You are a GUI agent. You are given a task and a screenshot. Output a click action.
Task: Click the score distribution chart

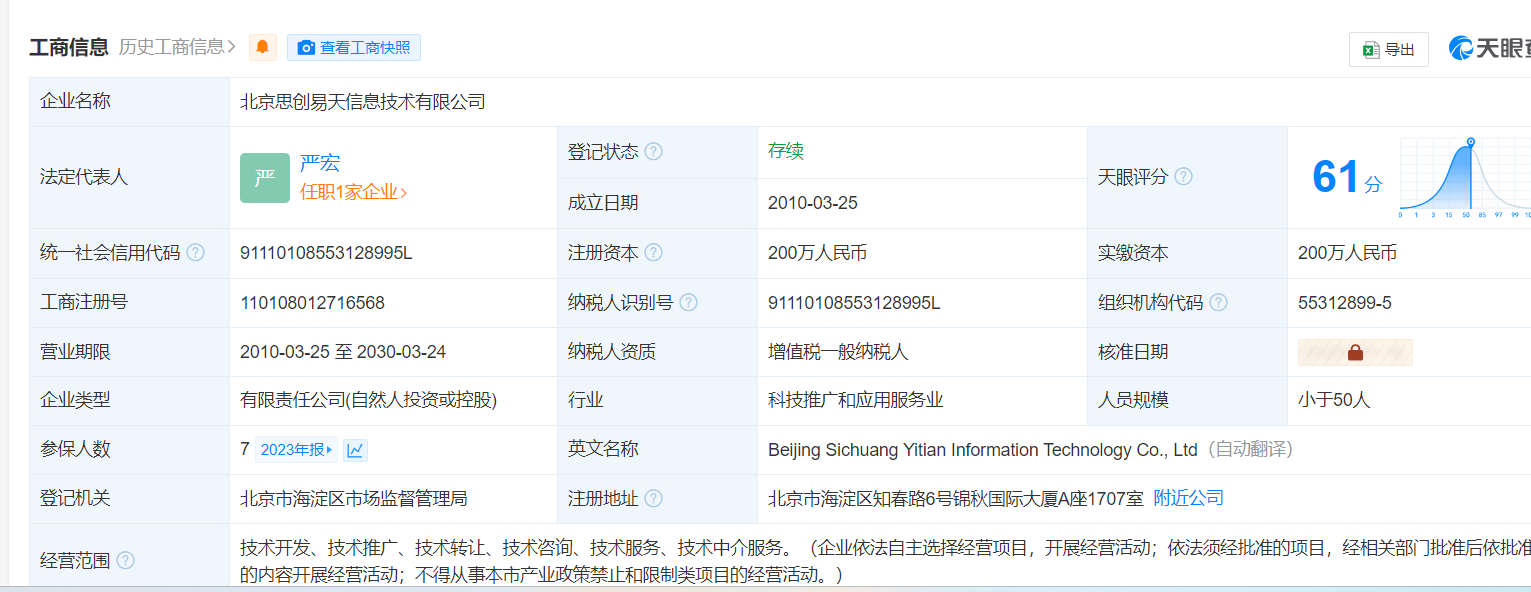pos(1464,178)
